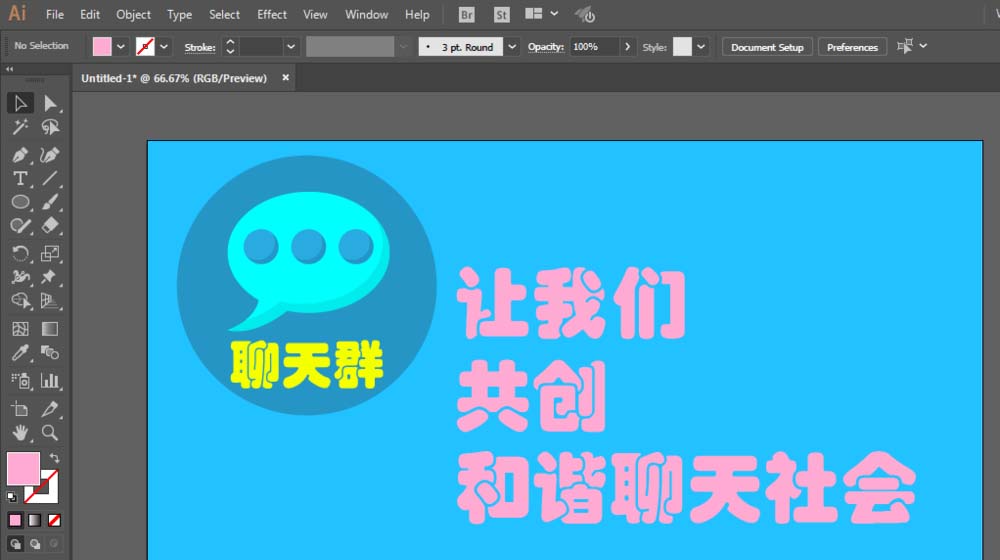
Task: Click the Preferences button
Action: pyautogui.click(x=852, y=47)
